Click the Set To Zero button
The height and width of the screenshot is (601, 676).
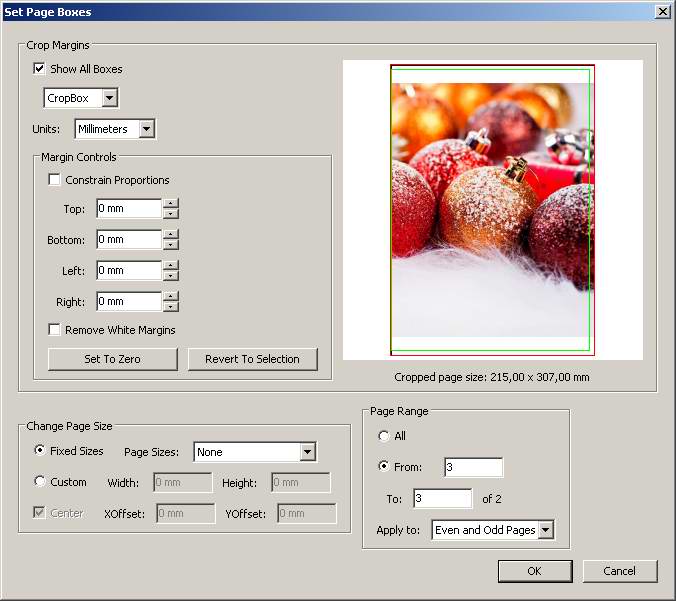pyautogui.click(x=113, y=359)
